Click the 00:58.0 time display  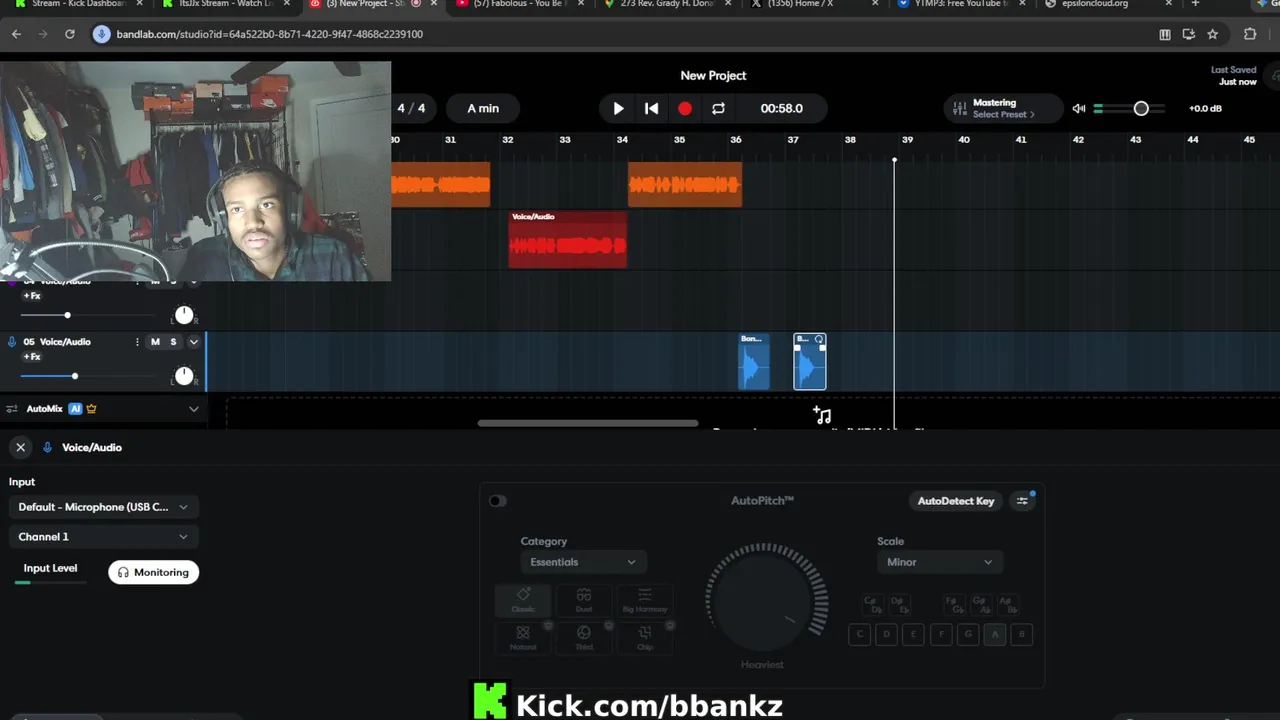(781, 108)
